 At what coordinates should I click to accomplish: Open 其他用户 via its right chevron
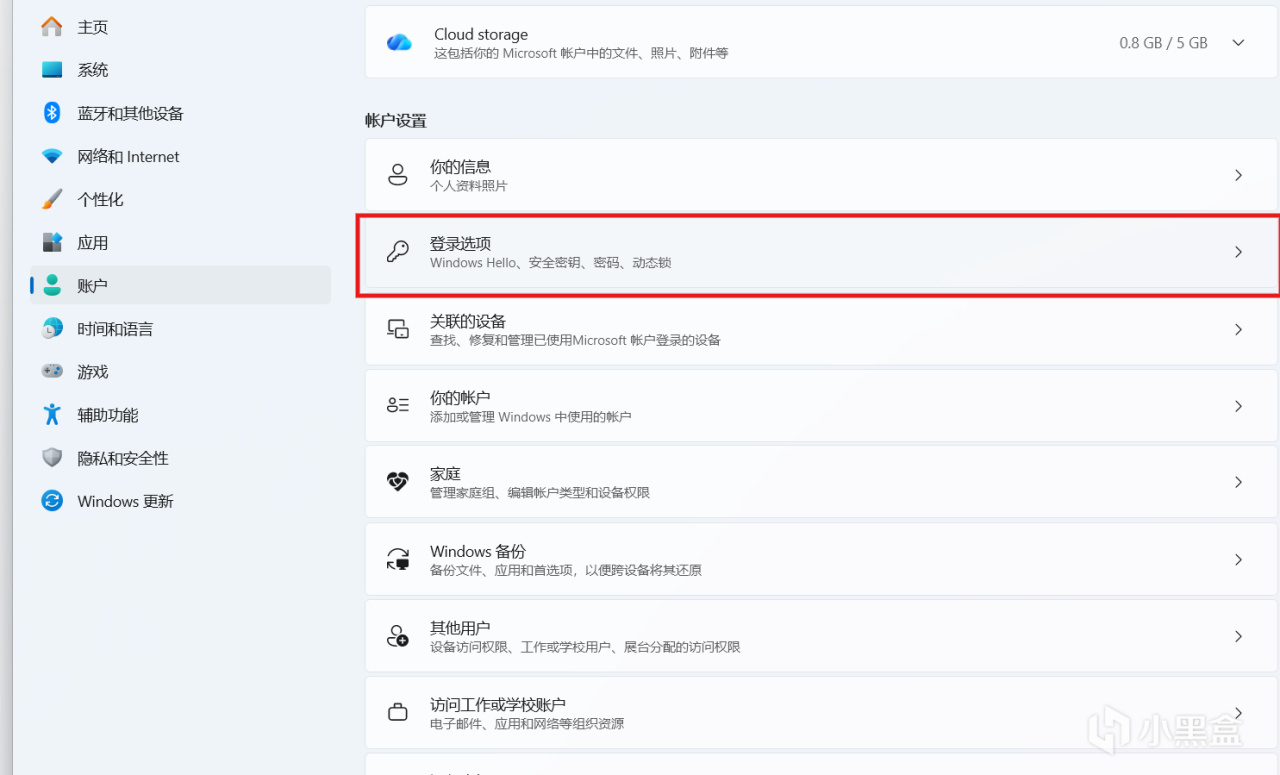pos(1238,636)
